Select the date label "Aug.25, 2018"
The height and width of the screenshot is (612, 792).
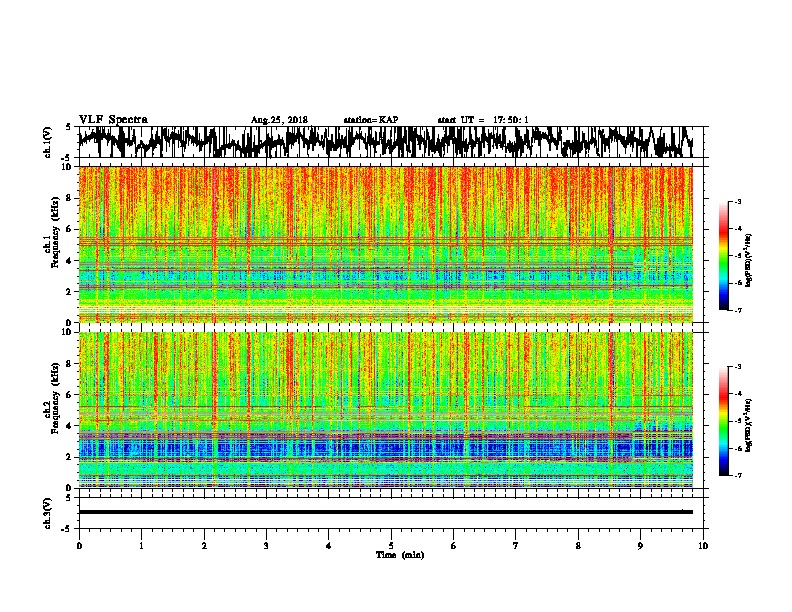click(x=279, y=120)
